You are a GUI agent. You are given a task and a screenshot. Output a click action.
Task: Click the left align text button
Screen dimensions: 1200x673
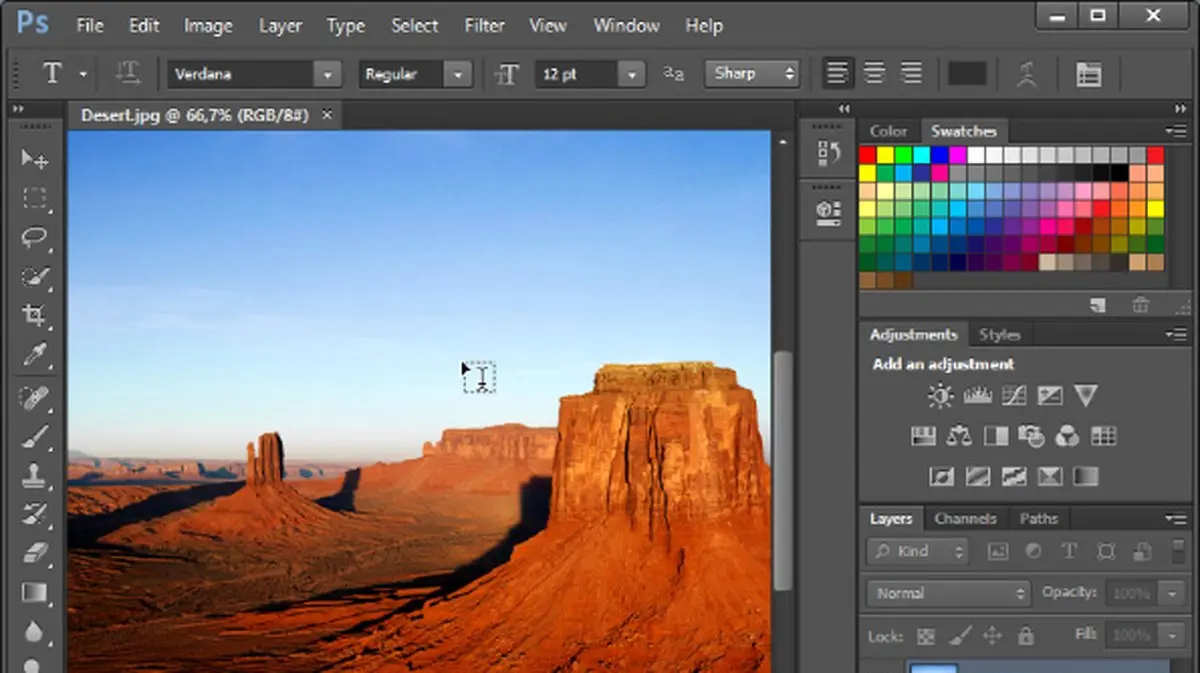pyautogui.click(x=837, y=73)
